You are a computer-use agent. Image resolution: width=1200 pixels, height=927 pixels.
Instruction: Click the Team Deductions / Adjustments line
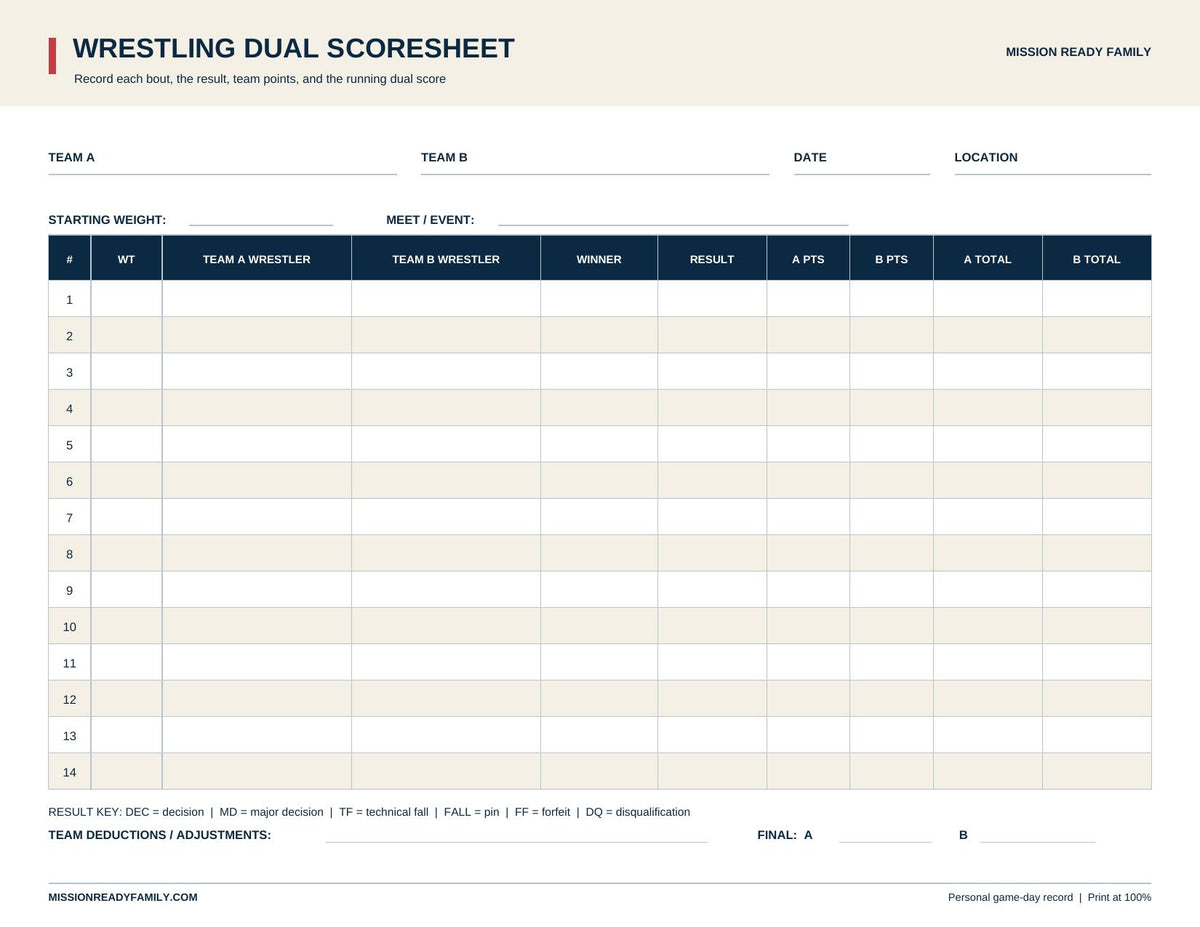click(516, 842)
